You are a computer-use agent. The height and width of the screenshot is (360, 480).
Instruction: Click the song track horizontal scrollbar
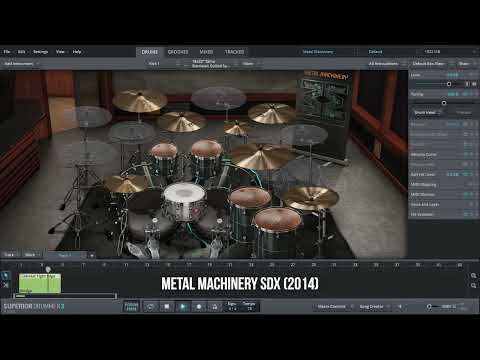[x=65, y=296]
